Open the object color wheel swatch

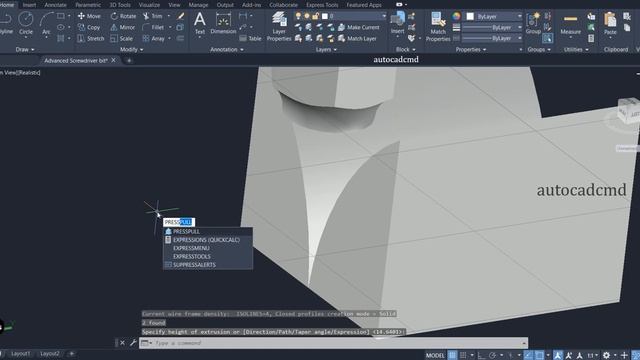pyautogui.click(x=456, y=16)
